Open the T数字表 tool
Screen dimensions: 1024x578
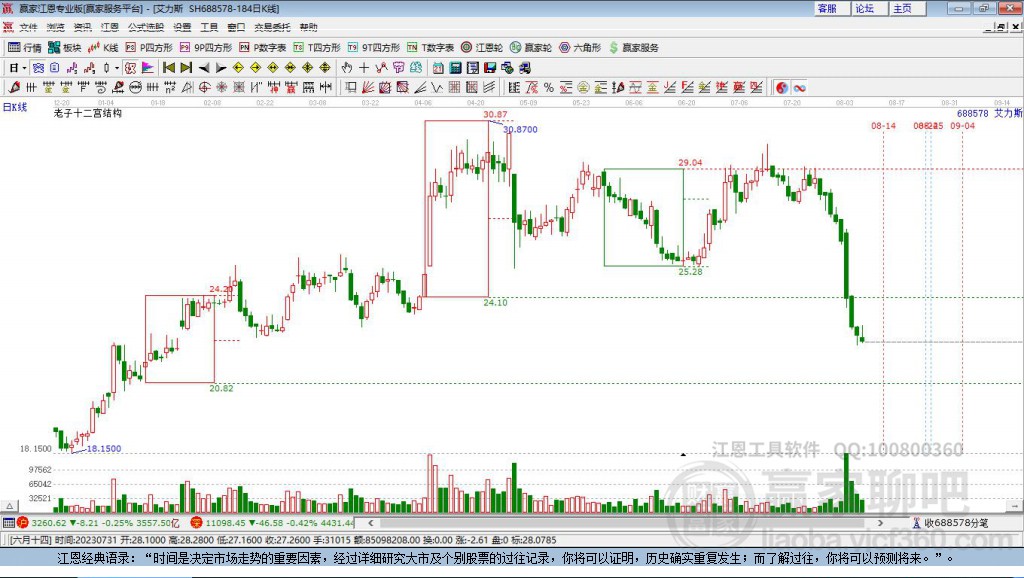point(430,48)
